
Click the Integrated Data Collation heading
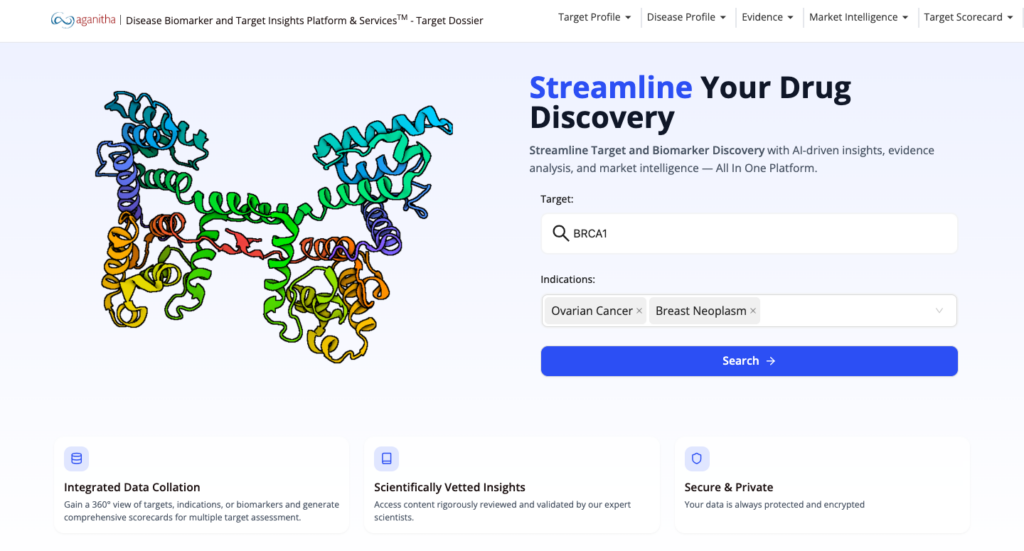(132, 487)
